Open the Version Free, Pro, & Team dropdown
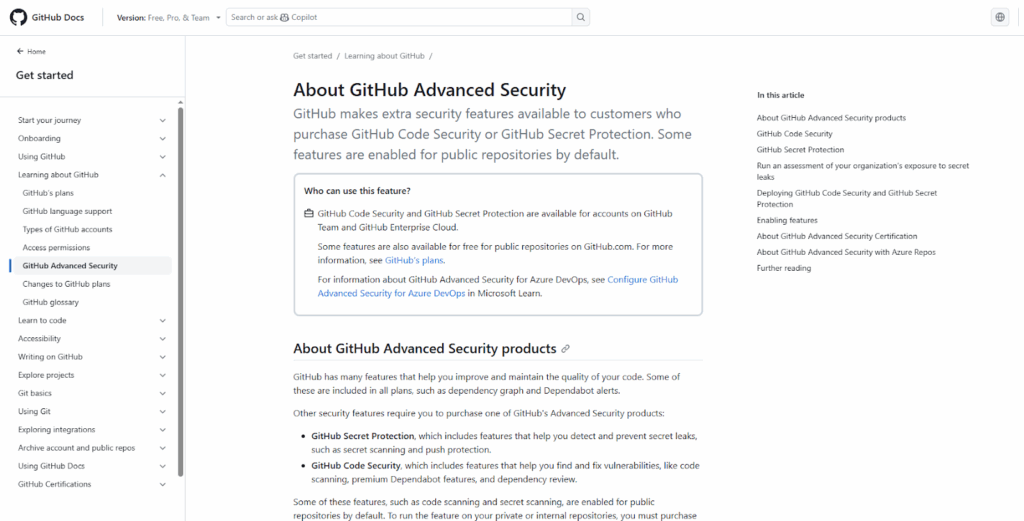The width and height of the screenshot is (1024, 521). (x=167, y=17)
